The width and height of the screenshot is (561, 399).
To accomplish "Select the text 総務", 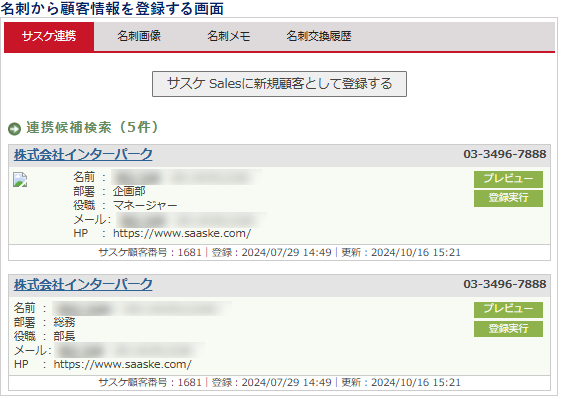I will [x=64, y=322].
